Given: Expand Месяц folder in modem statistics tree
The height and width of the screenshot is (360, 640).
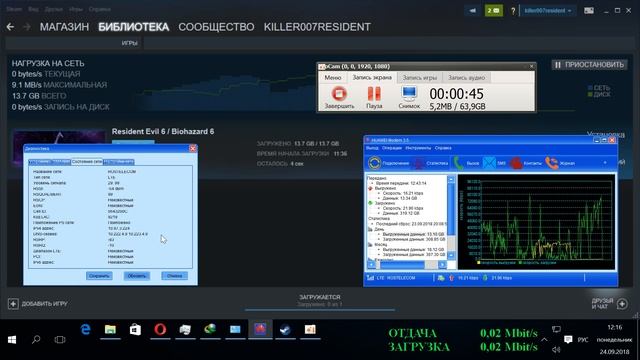Looking at the screenshot, I should pyautogui.click(x=370, y=244).
